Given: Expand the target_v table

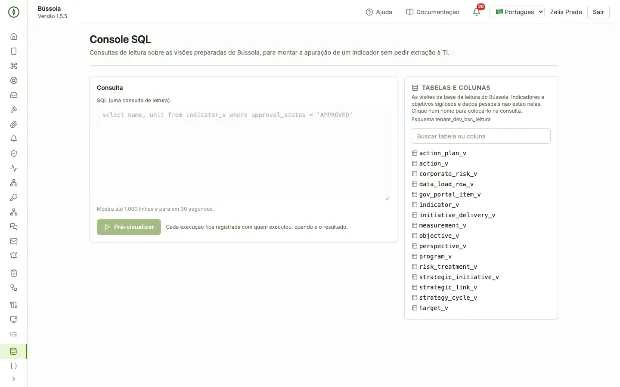Looking at the screenshot, I should 430,308.
